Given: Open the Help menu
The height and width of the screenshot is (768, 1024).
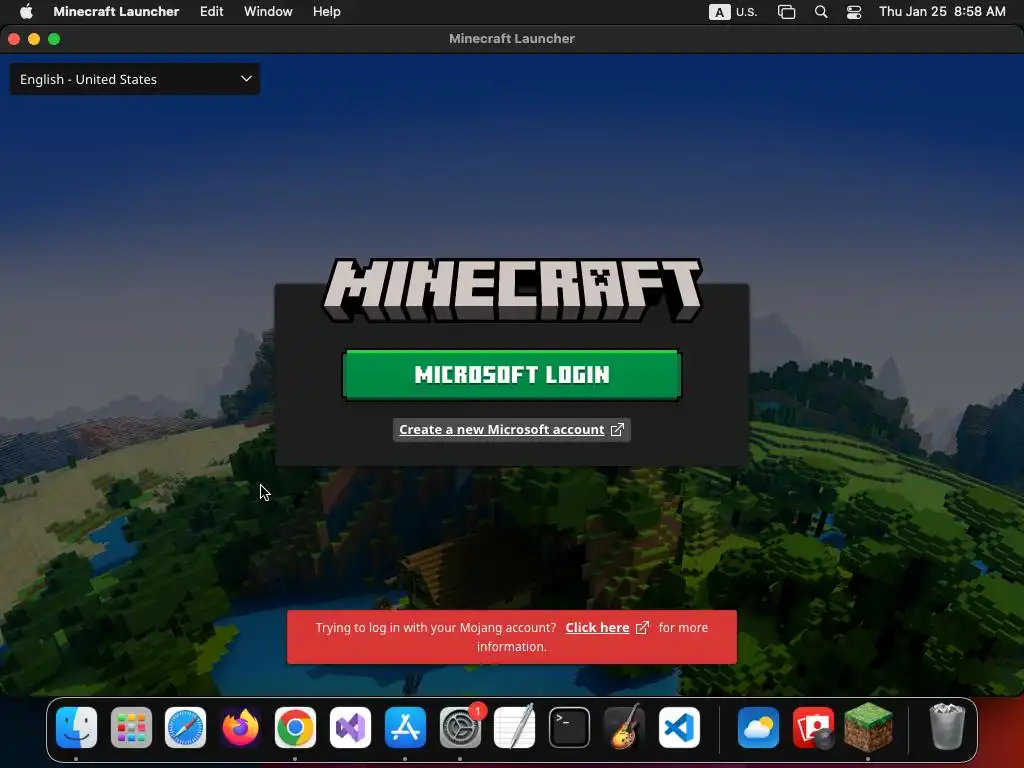Looking at the screenshot, I should pyautogui.click(x=327, y=12).
